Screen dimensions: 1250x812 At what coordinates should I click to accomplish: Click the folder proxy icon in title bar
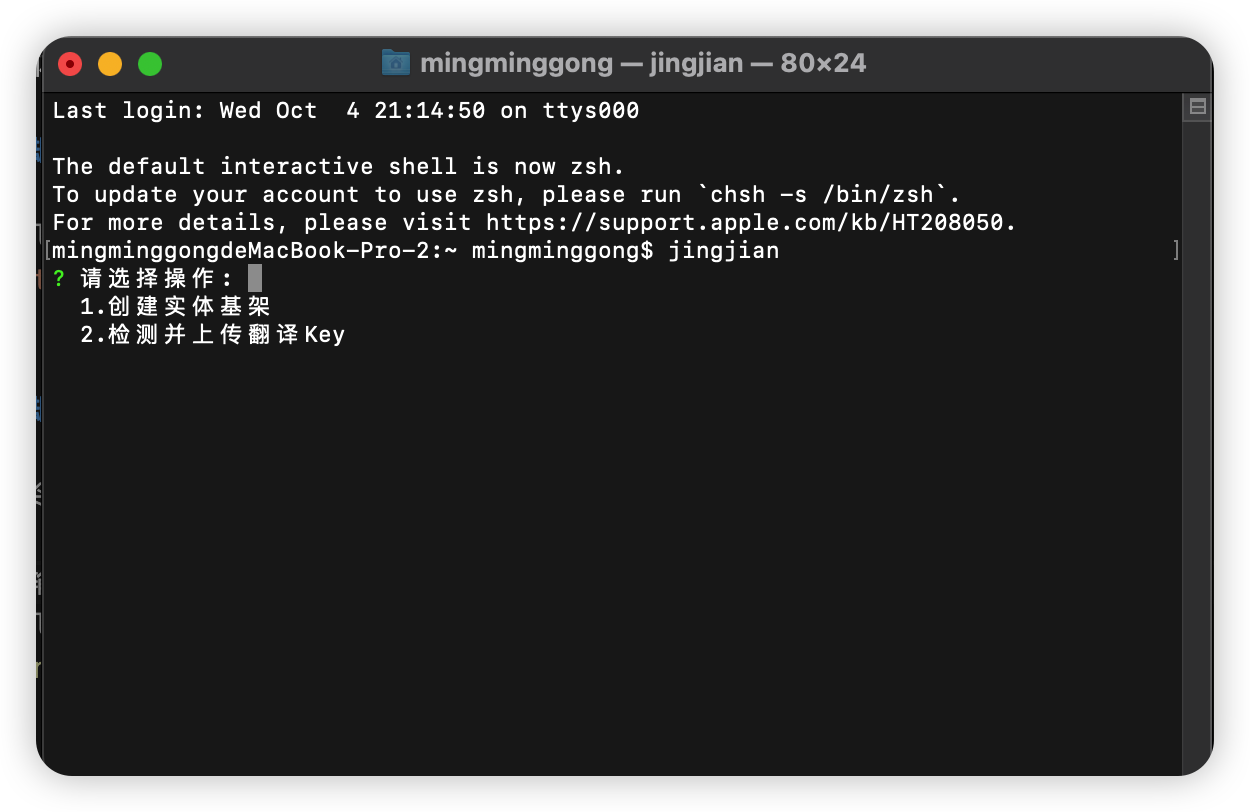(396, 63)
